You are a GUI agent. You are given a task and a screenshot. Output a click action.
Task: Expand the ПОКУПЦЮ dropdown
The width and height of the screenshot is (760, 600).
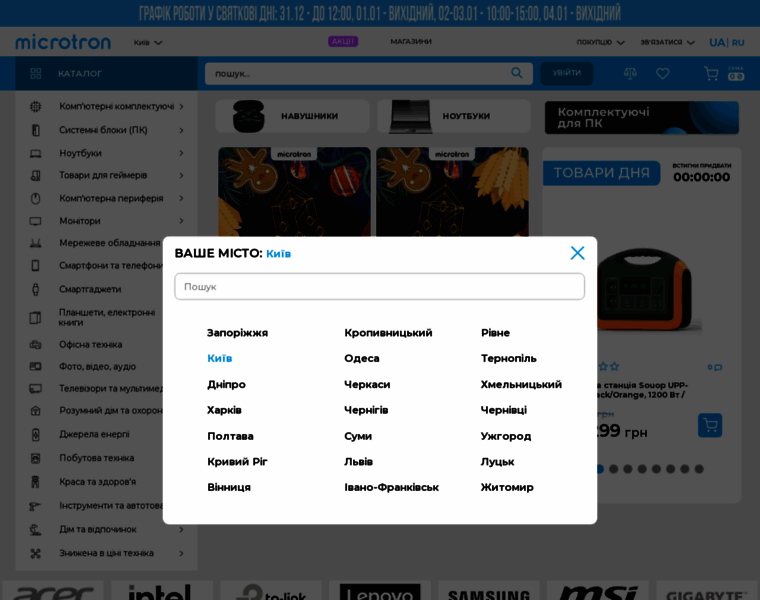[601, 42]
